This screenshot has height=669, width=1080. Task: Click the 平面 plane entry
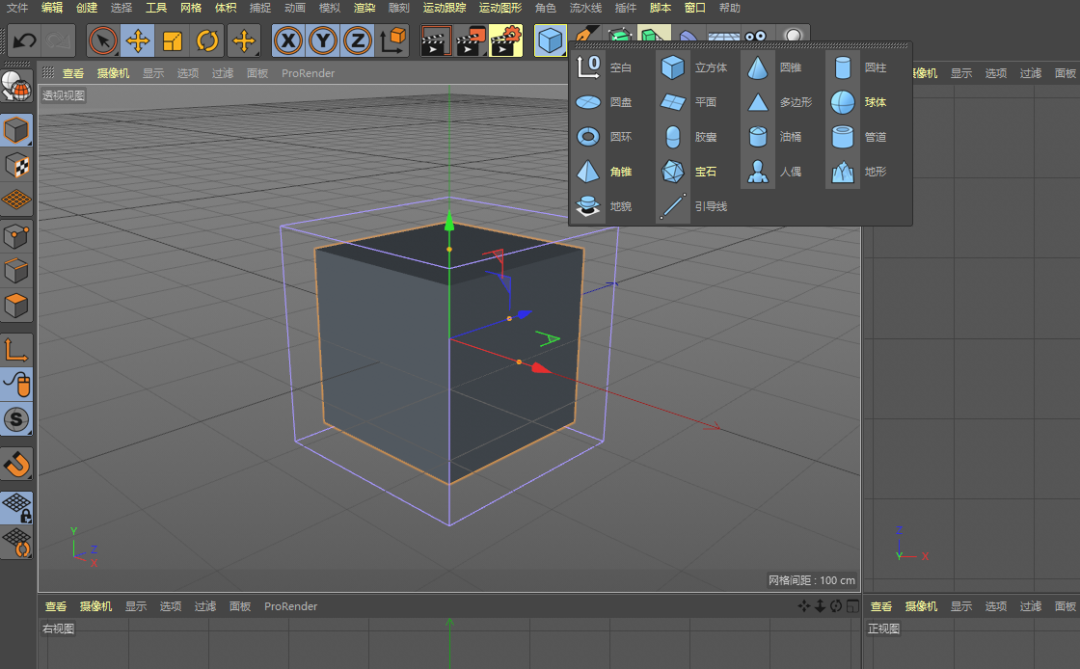689,102
